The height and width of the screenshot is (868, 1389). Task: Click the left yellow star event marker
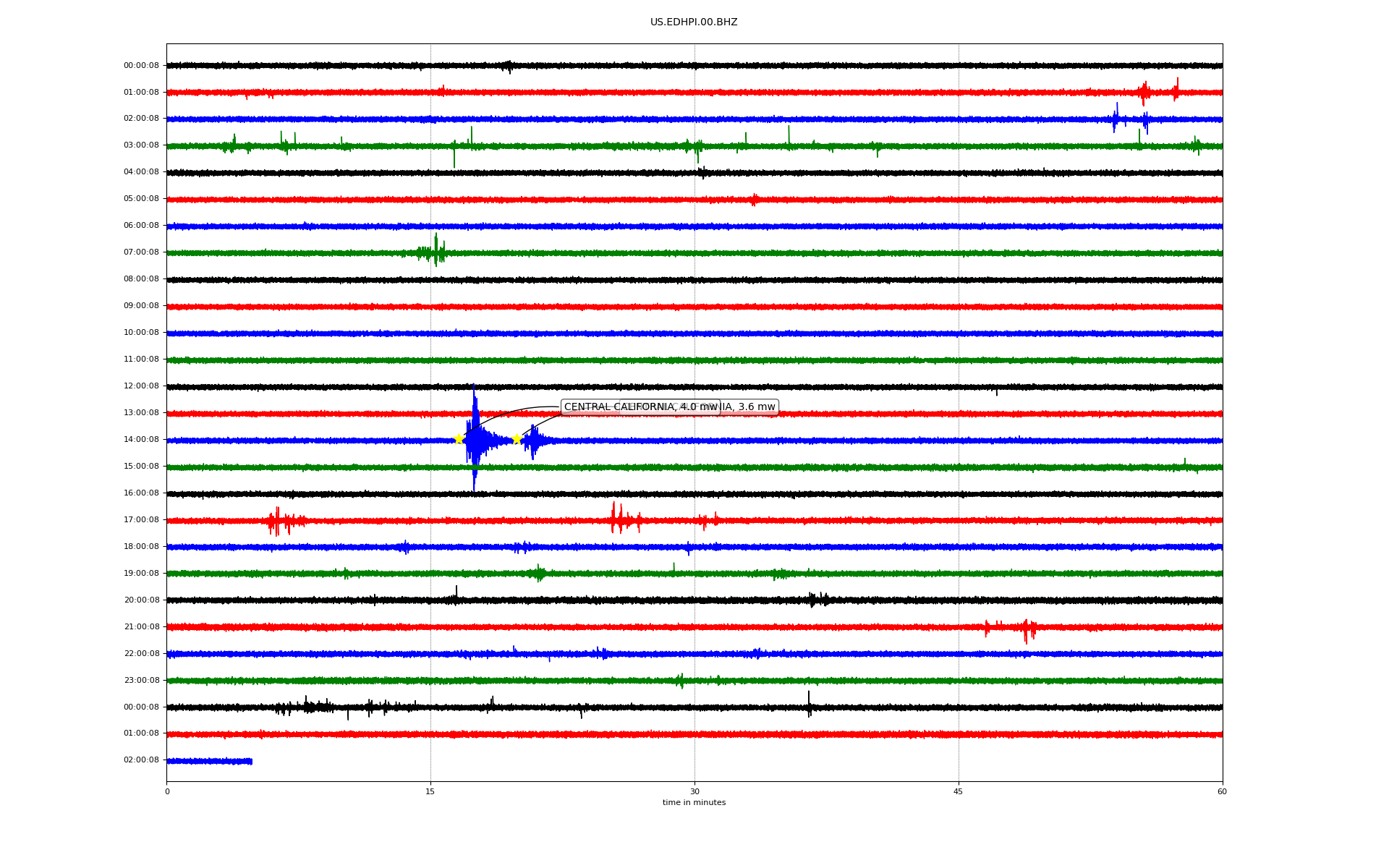459,439
